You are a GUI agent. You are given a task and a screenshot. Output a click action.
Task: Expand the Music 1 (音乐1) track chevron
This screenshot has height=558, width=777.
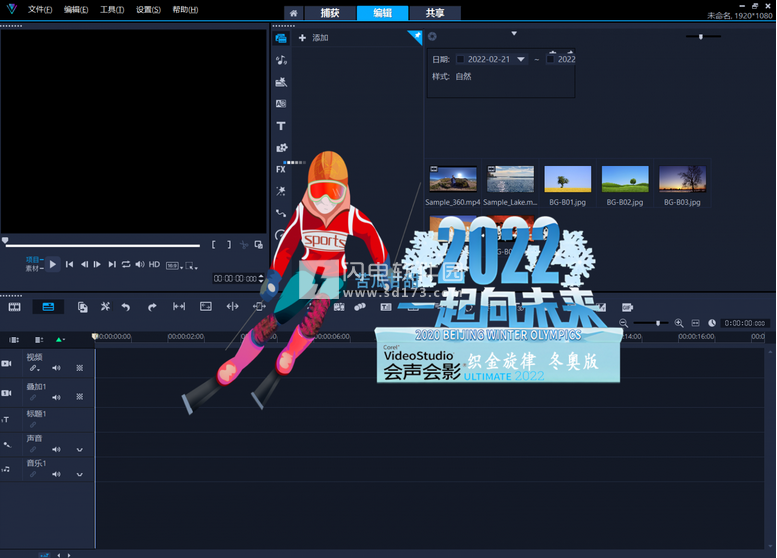click(x=79, y=475)
